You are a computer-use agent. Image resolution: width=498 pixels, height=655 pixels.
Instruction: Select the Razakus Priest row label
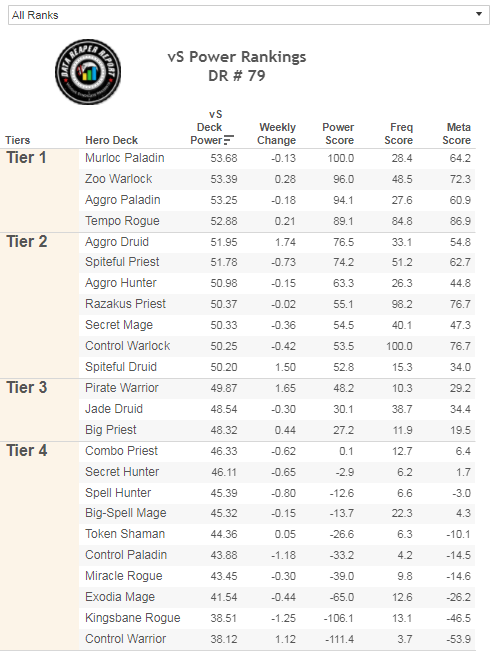point(125,304)
